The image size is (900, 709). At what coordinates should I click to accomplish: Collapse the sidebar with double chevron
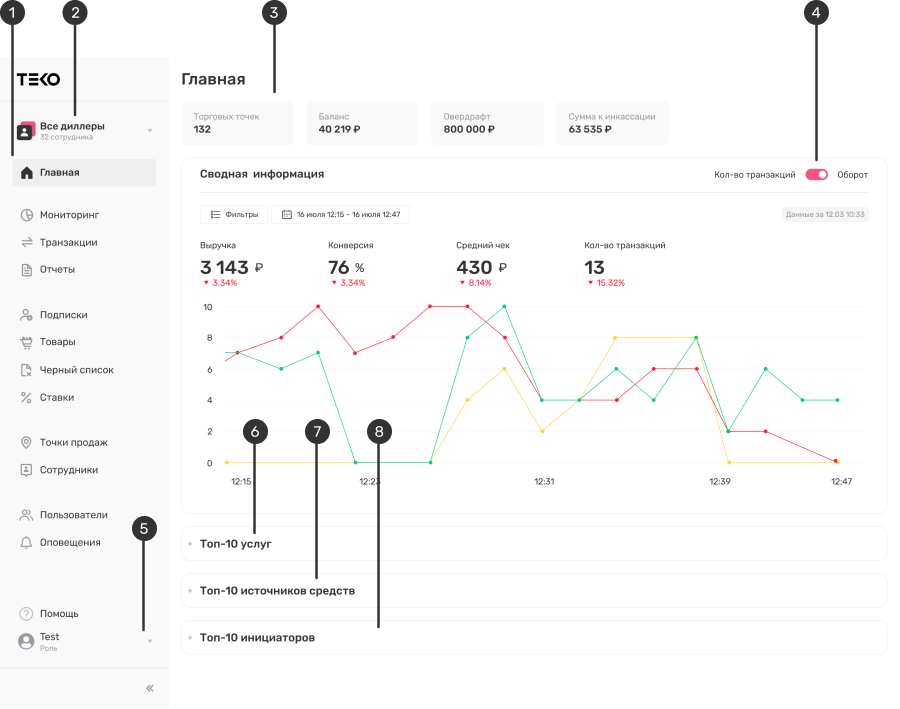(x=150, y=688)
